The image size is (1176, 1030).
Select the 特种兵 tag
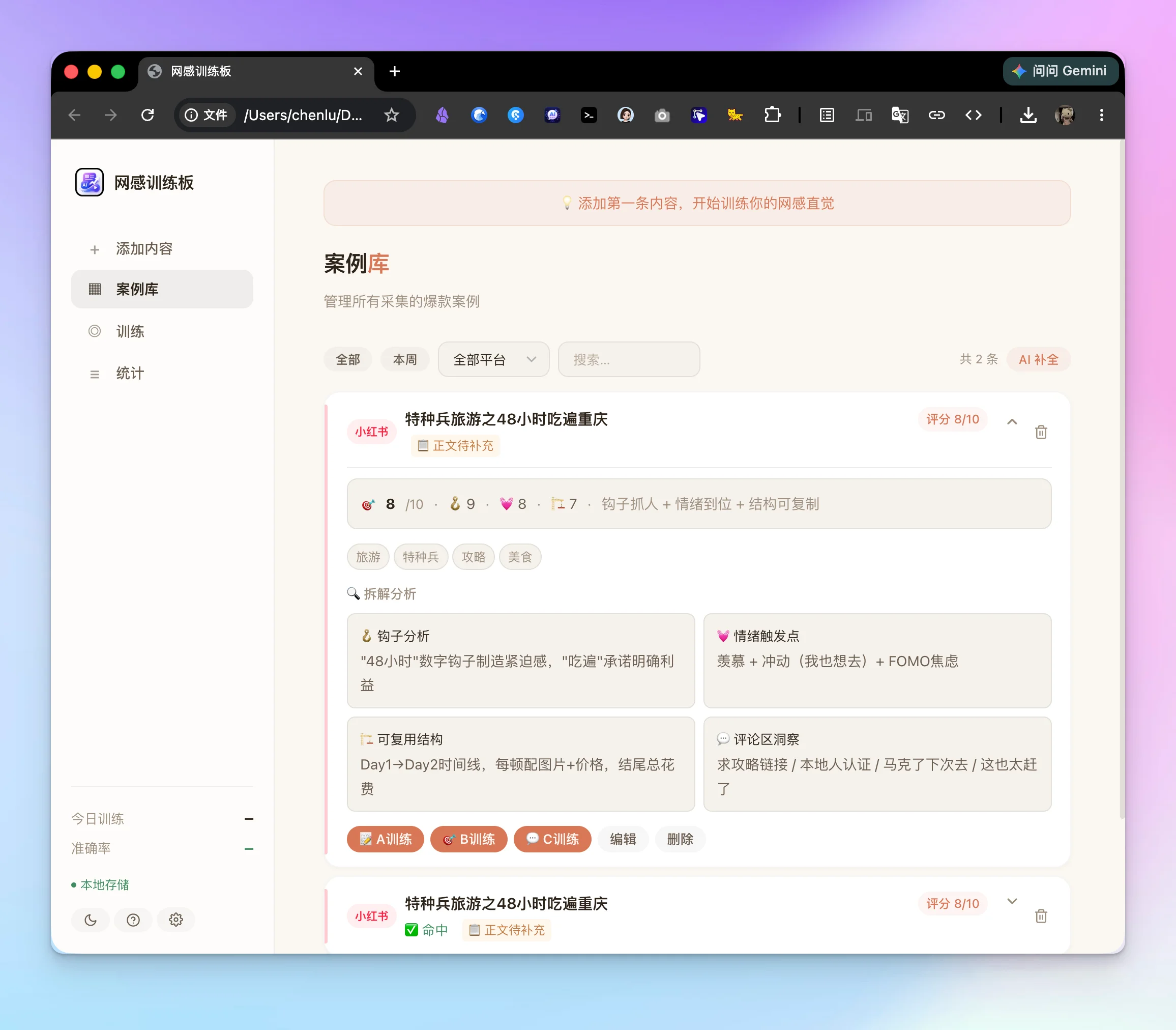[421, 557]
